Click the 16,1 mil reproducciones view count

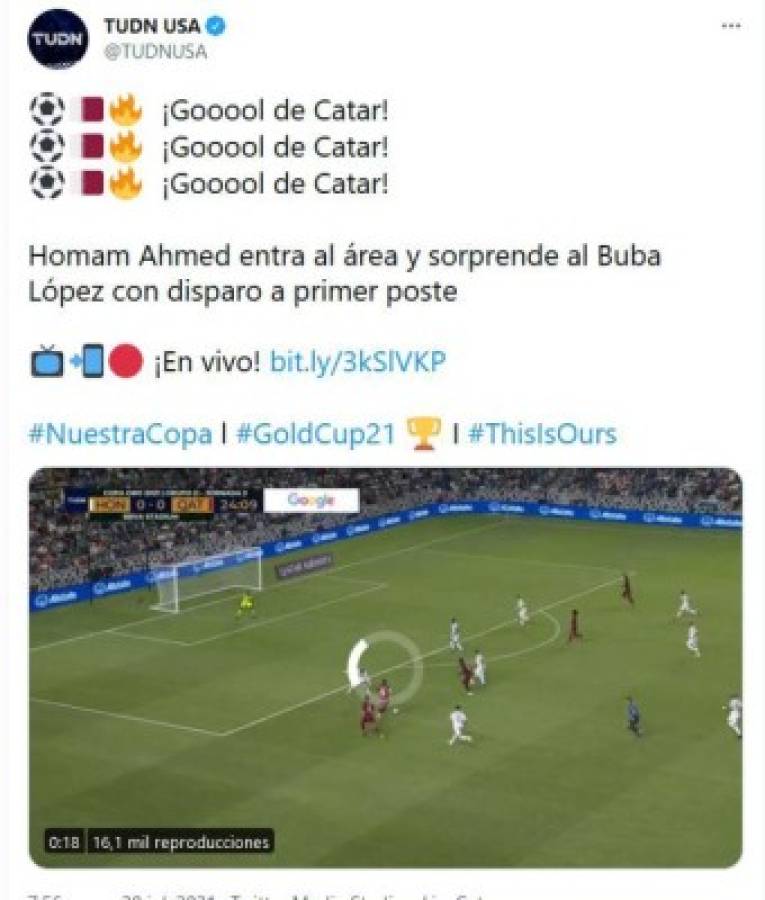pos(181,842)
